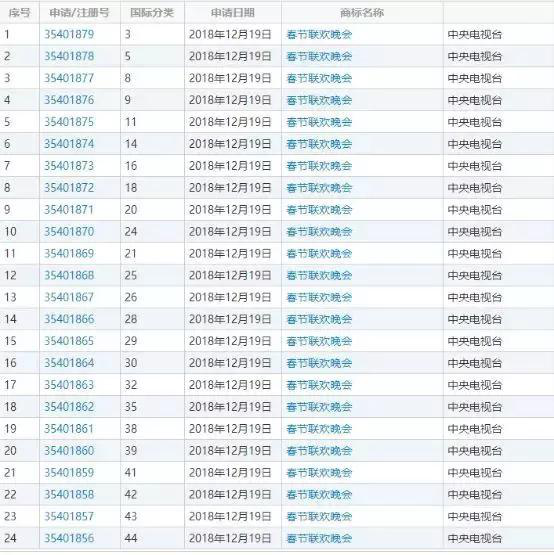The height and width of the screenshot is (555, 554).
Task: Open application number 35401879 link
Action: point(69,34)
